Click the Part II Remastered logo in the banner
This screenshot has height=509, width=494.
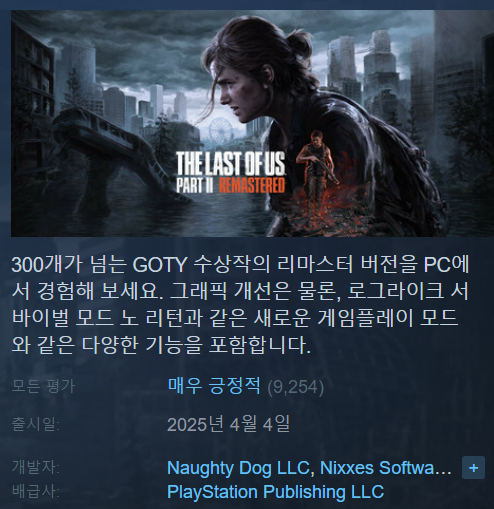click(x=231, y=173)
